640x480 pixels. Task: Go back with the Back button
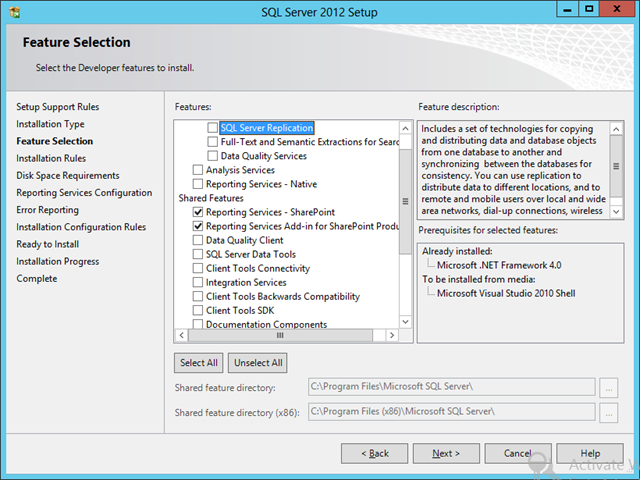coord(374,453)
